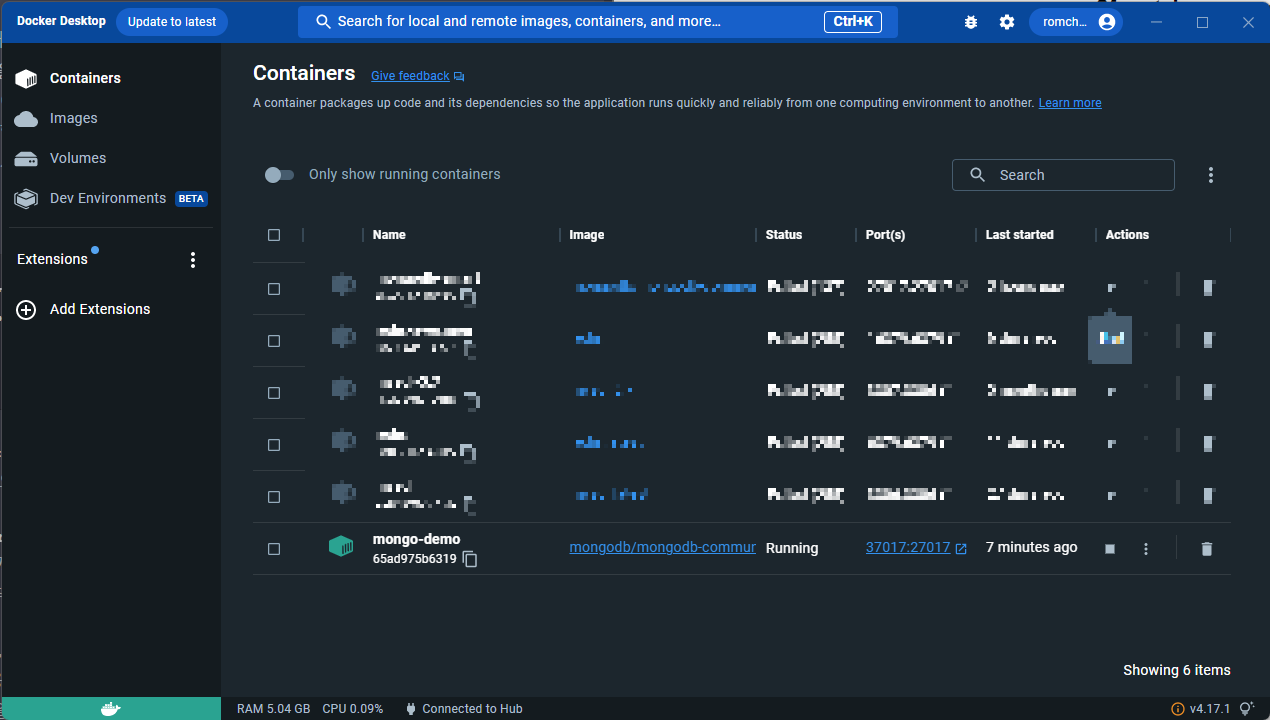
Task: Click Add Extensions plus icon
Action: 26,309
